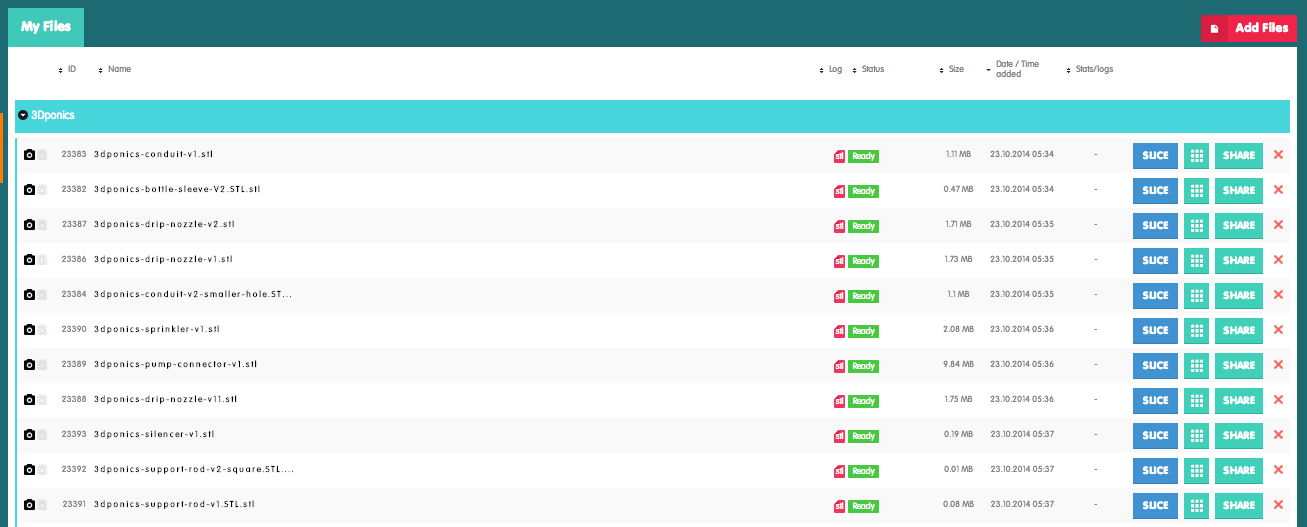Sort files by the Log column
The height and width of the screenshot is (527, 1307).
click(831, 69)
